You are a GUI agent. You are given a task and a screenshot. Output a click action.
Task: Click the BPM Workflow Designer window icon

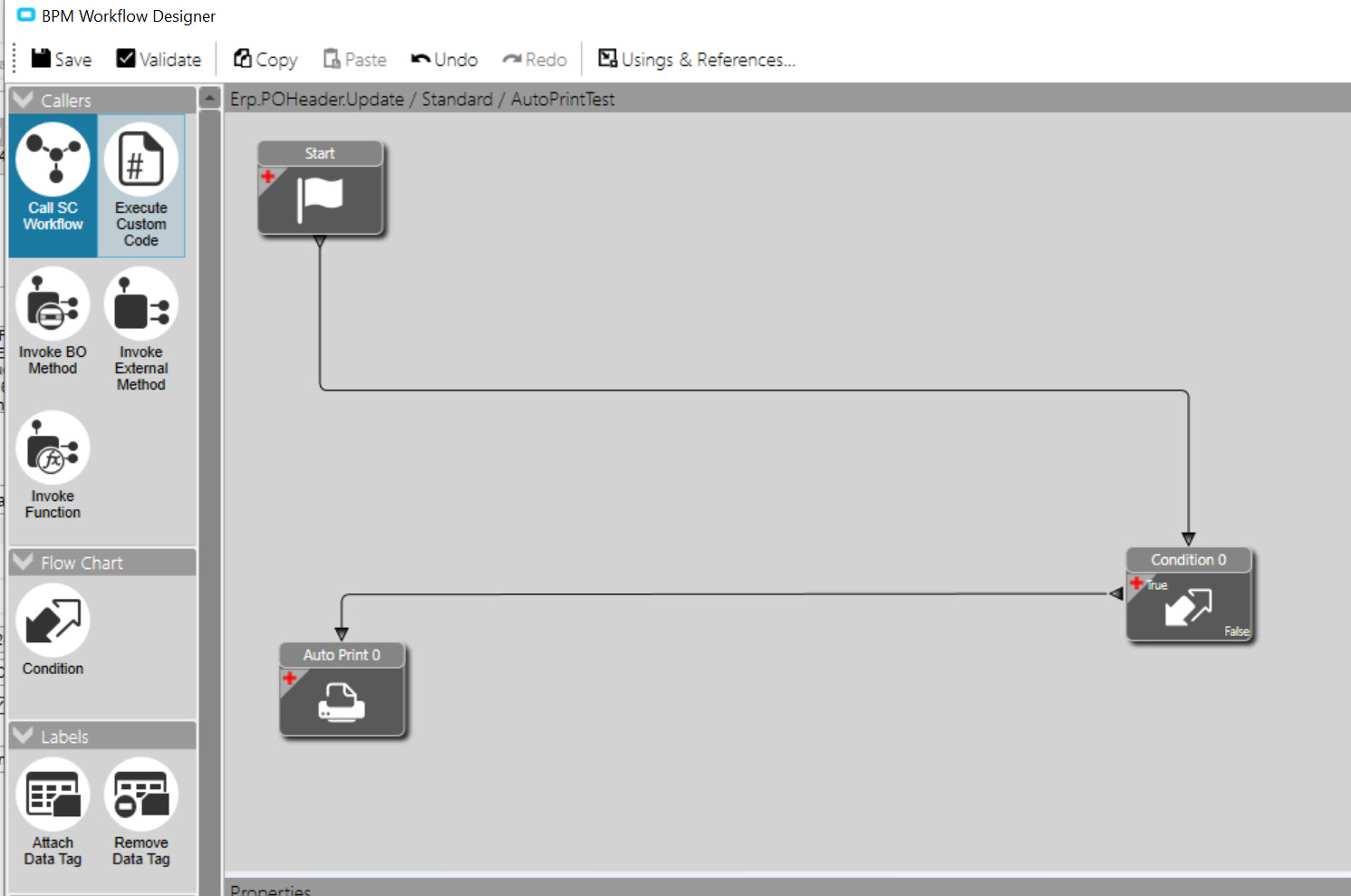click(26, 15)
